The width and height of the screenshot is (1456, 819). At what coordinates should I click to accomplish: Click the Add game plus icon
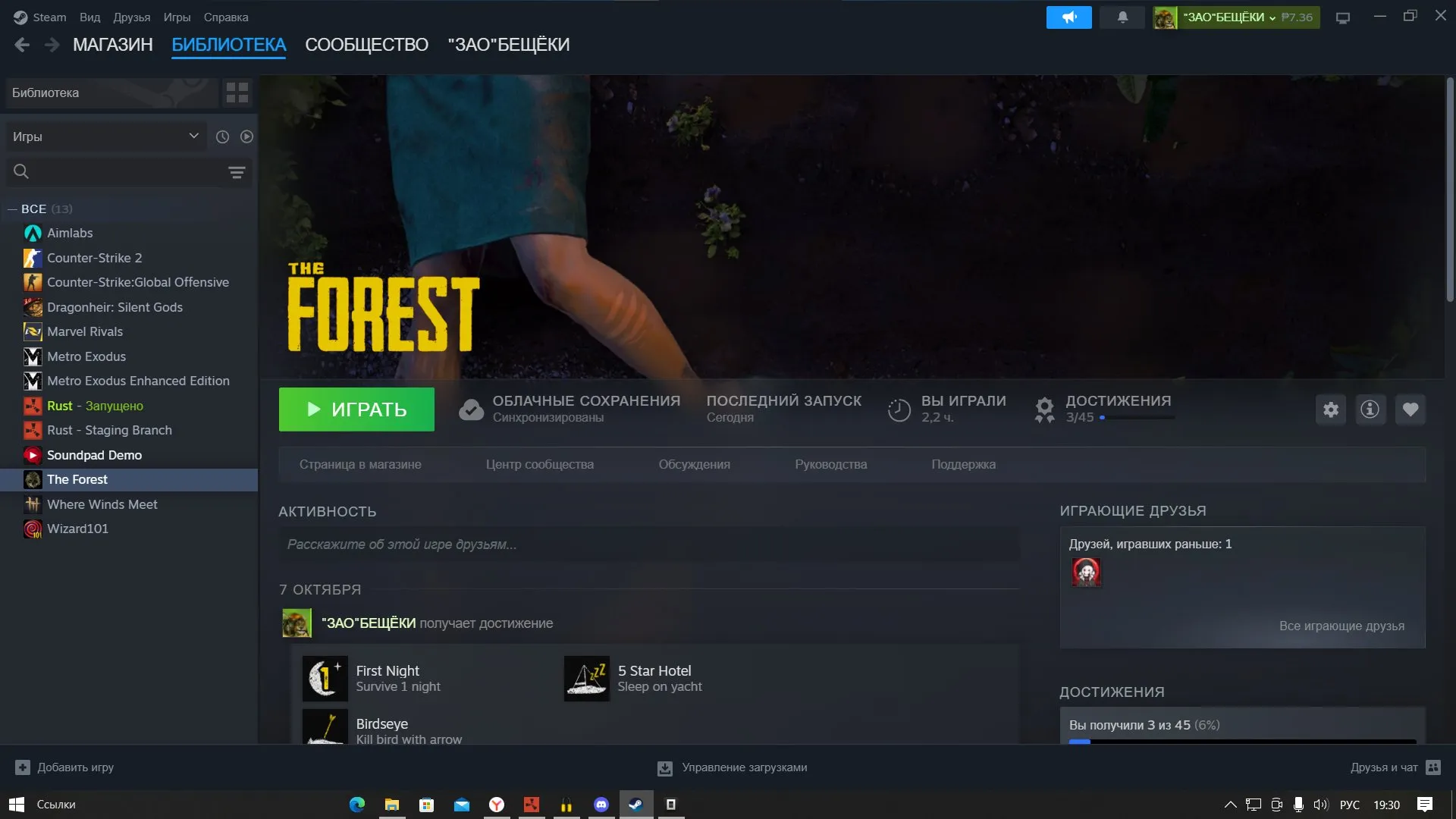pyautogui.click(x=23, y=767)
